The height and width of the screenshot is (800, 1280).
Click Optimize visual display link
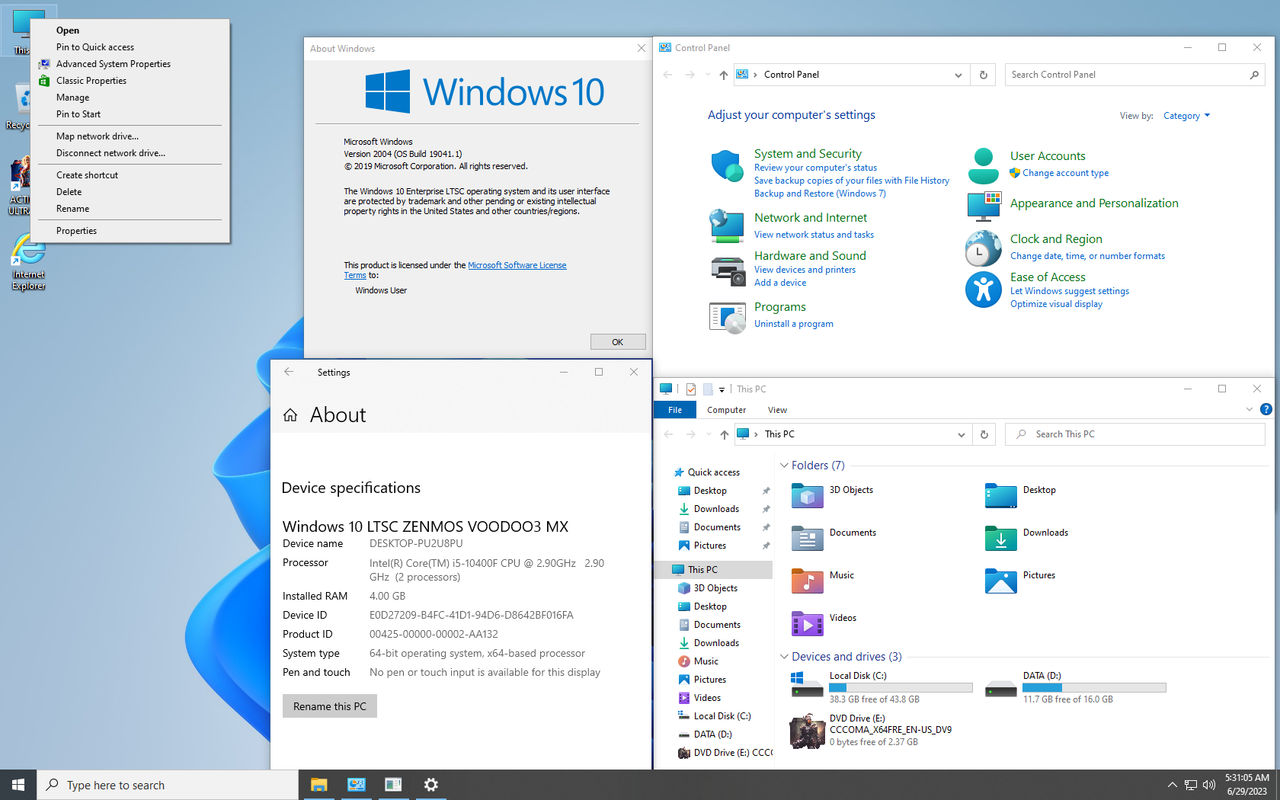click(1056, 304)
